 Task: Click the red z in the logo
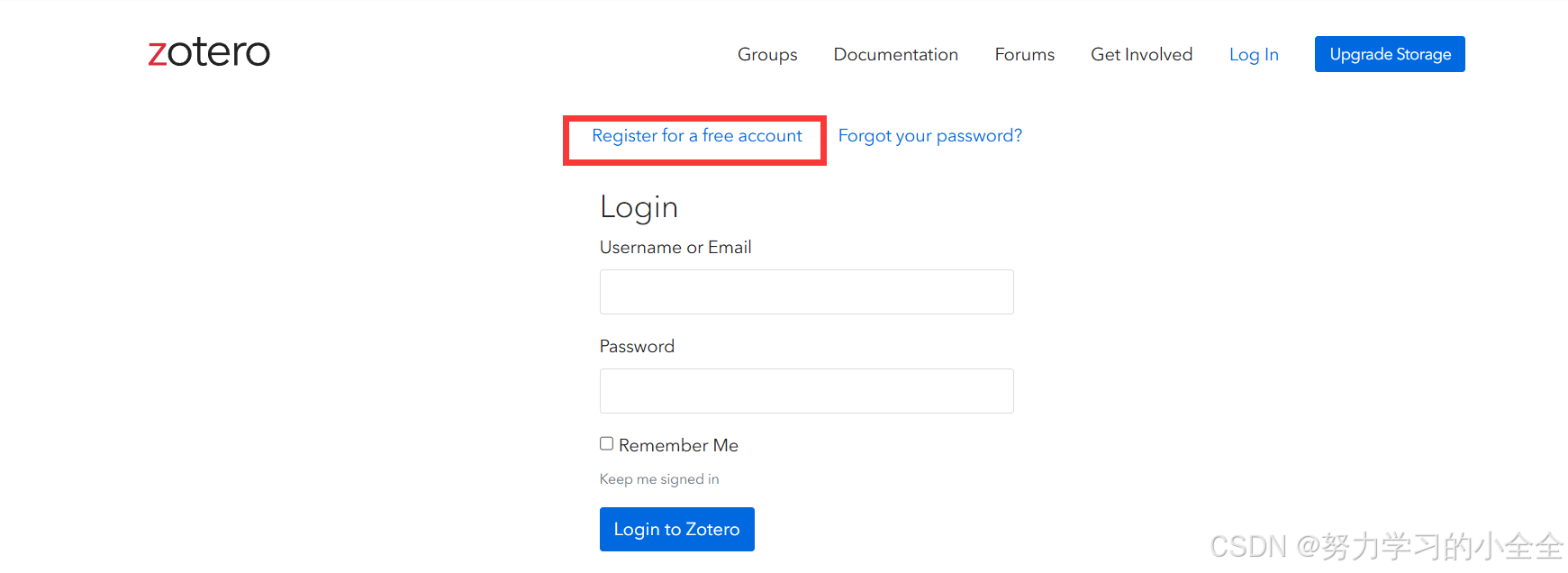[x=158, y=54]
